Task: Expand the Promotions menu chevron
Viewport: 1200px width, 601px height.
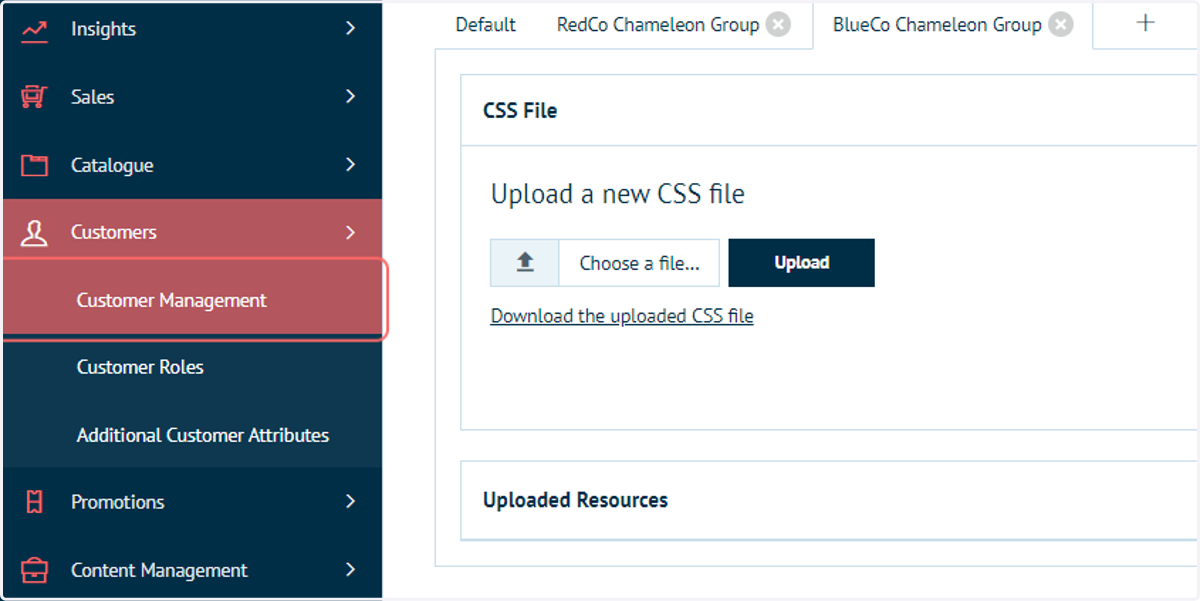Action: (x=350, y=501)
